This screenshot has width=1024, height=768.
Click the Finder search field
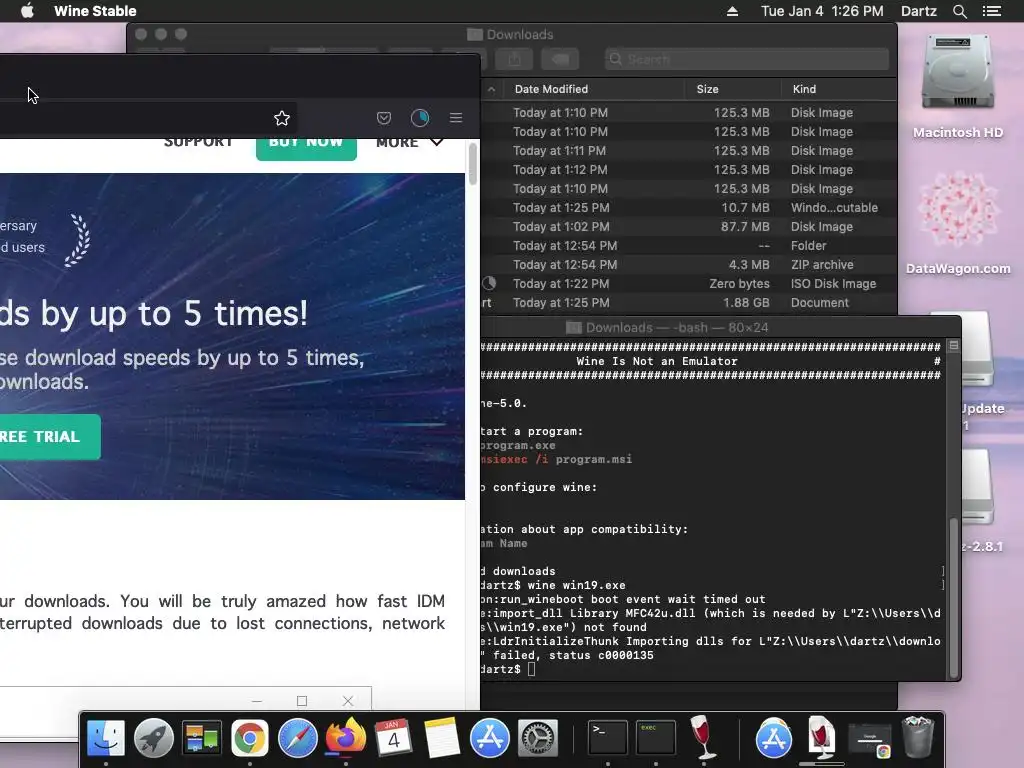pos(746,59)
